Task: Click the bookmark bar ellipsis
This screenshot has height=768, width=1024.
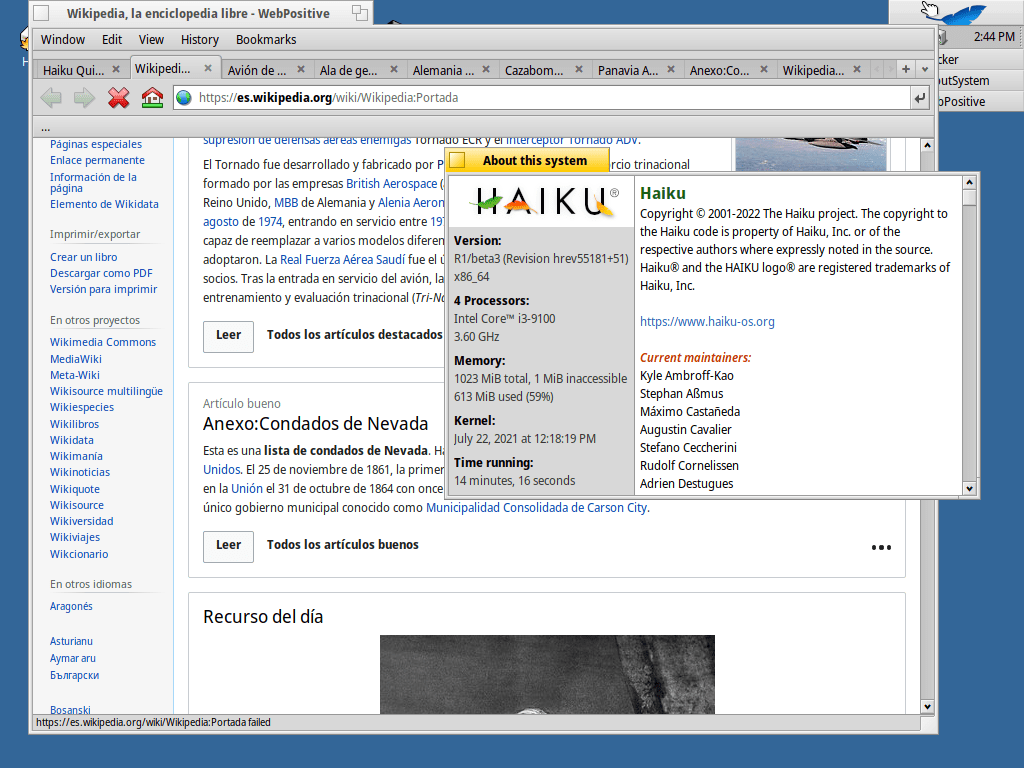Action: [x=46, y=127]
